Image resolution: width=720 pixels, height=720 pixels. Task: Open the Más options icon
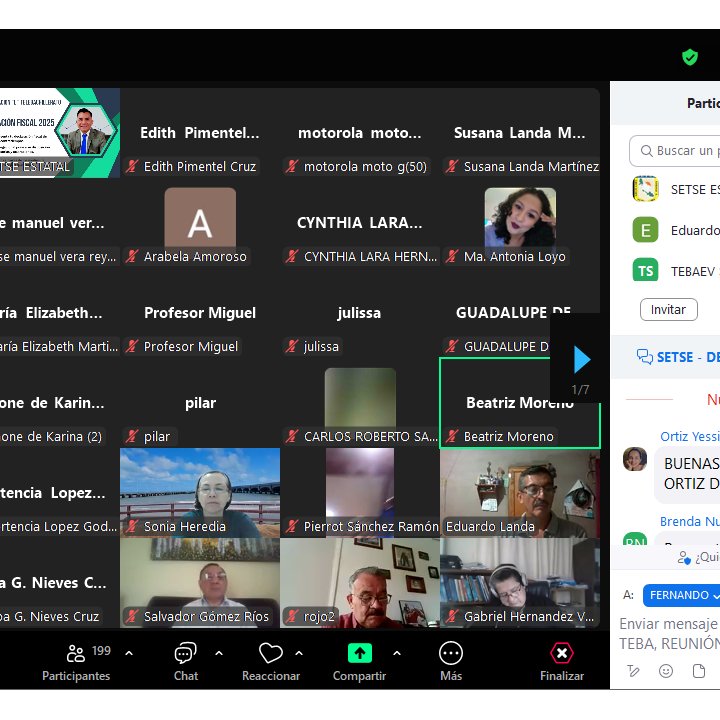point(451,653)
